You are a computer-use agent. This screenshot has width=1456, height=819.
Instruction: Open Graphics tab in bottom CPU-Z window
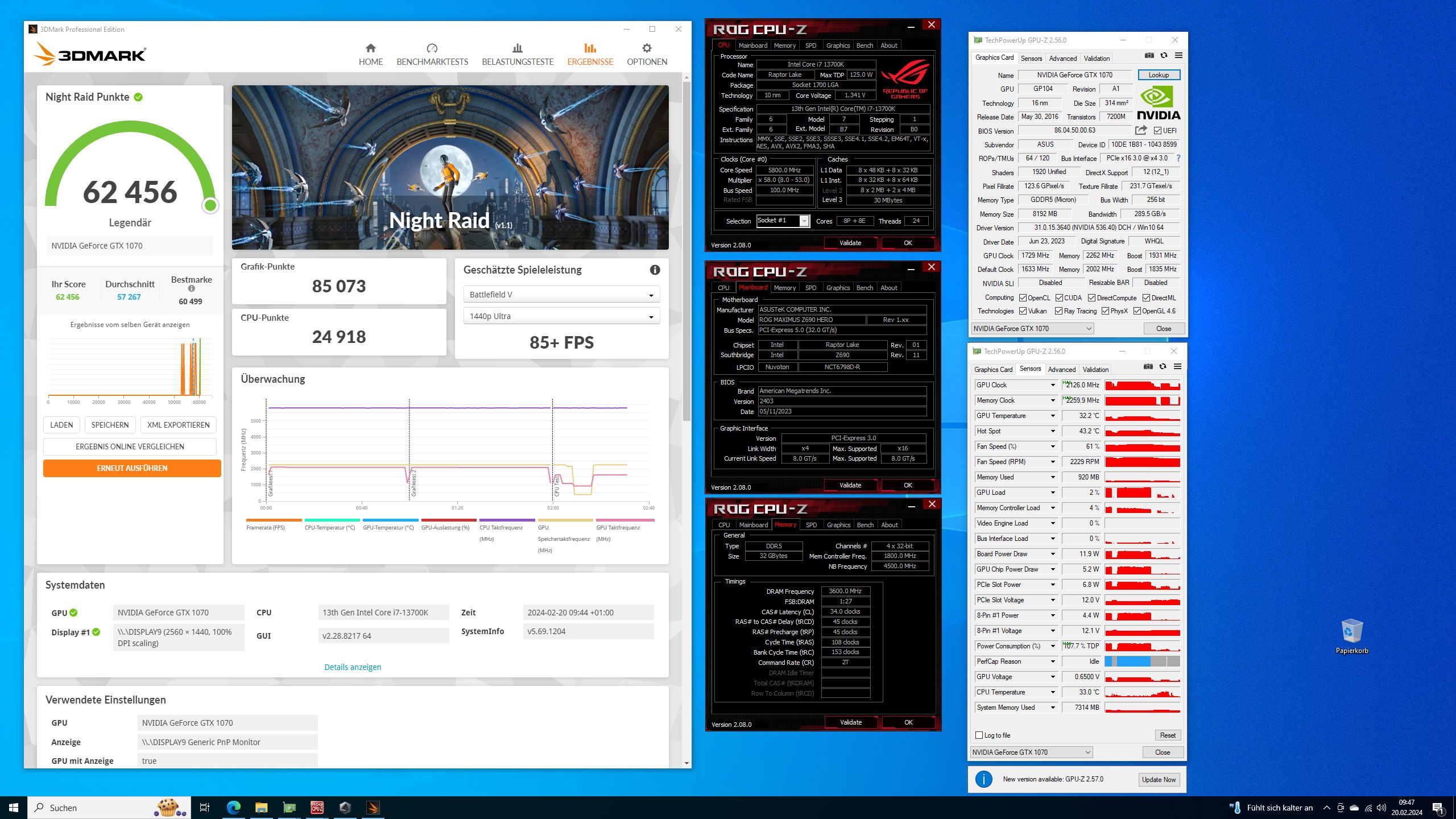pos(838,525)
